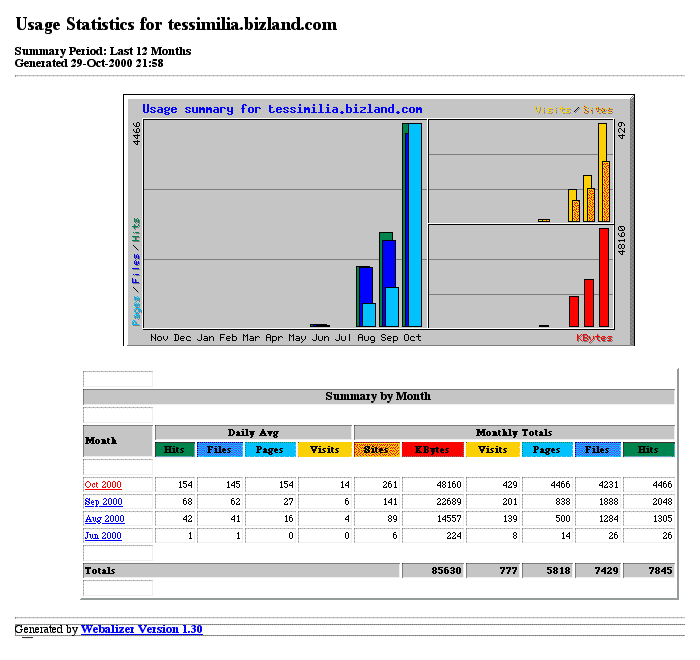700x660 pixels.
Task: Click the red KBytes header cell
Action: pos(432,450)
